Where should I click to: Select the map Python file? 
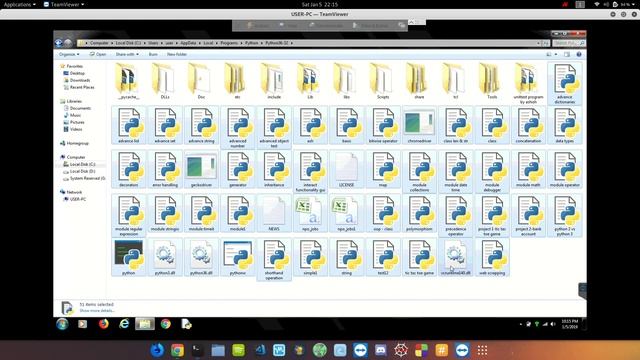(x=383, y=169)
